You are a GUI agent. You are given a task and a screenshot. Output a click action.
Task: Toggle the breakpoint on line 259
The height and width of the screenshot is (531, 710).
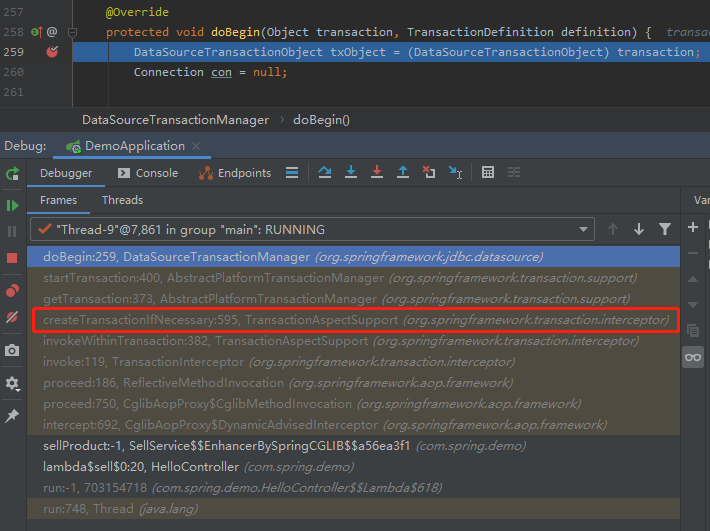[x=53, y=52]
